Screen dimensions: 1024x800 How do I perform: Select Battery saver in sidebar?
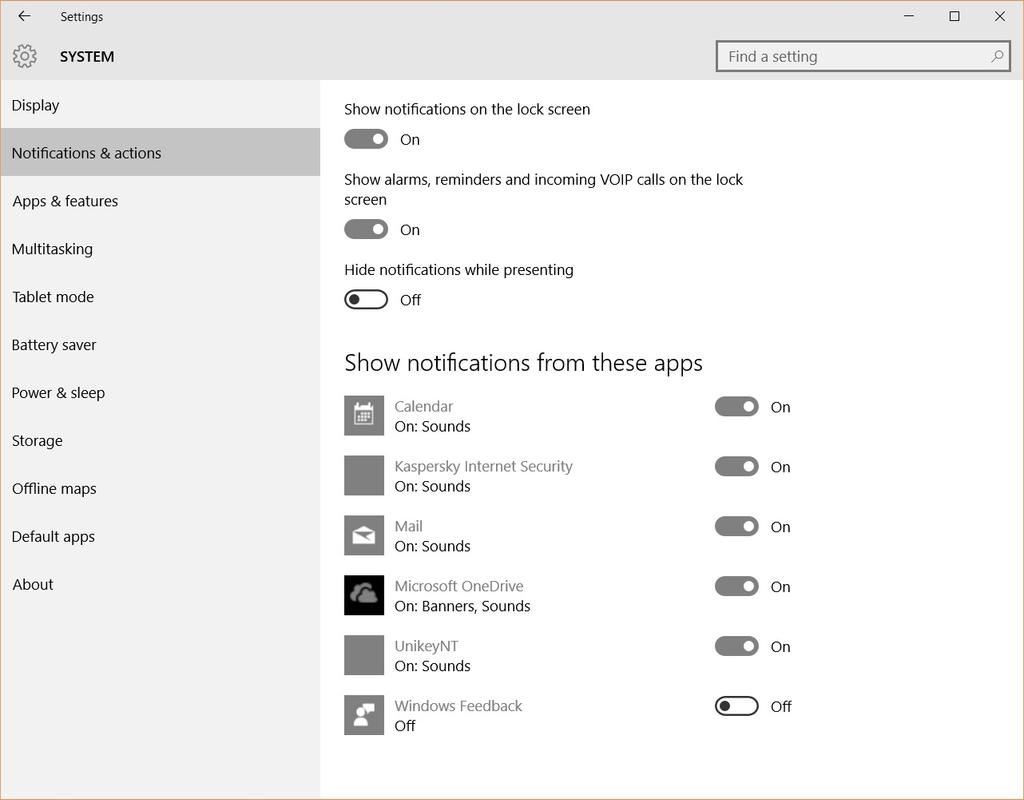(x=160, y=344)
